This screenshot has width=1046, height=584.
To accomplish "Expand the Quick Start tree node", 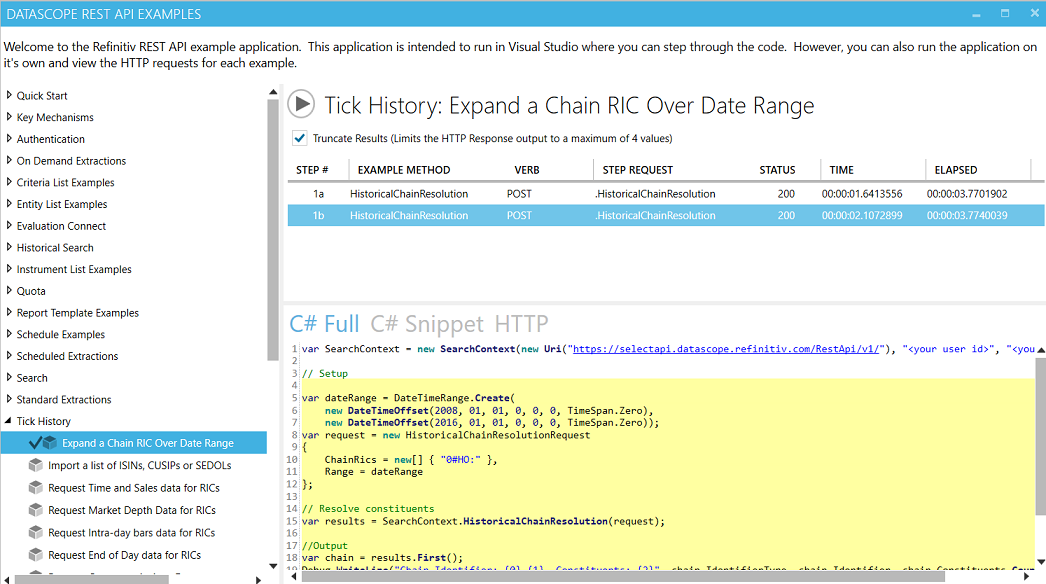I will coord(9,95).
